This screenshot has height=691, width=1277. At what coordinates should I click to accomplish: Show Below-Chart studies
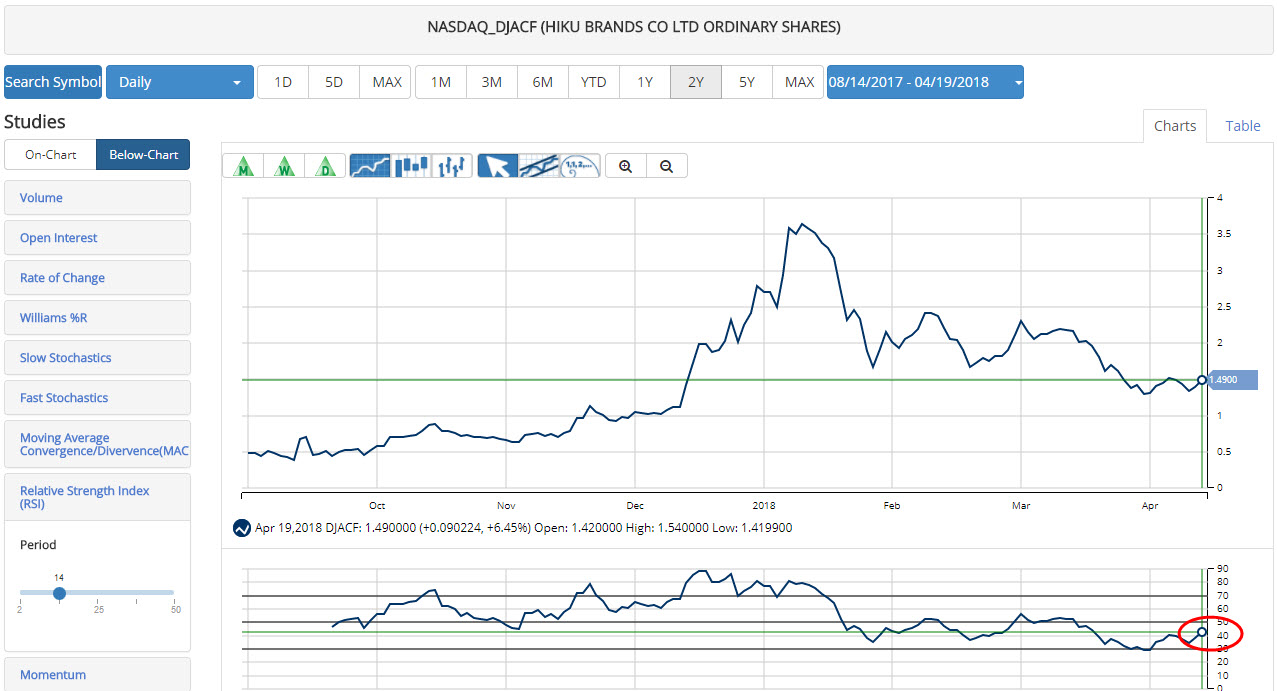click(x=143, y=155)
